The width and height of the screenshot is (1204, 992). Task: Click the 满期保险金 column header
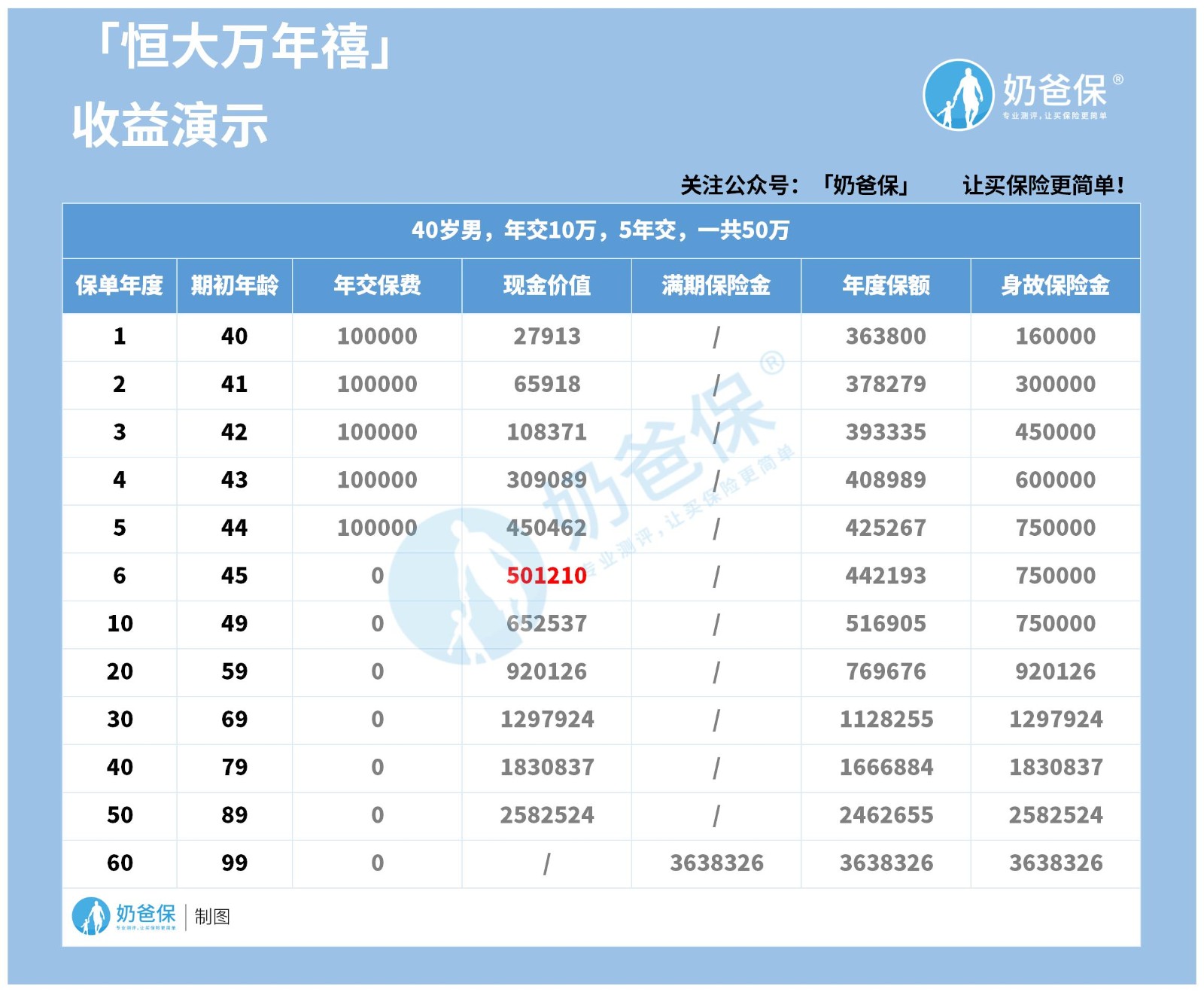point(716,285)
